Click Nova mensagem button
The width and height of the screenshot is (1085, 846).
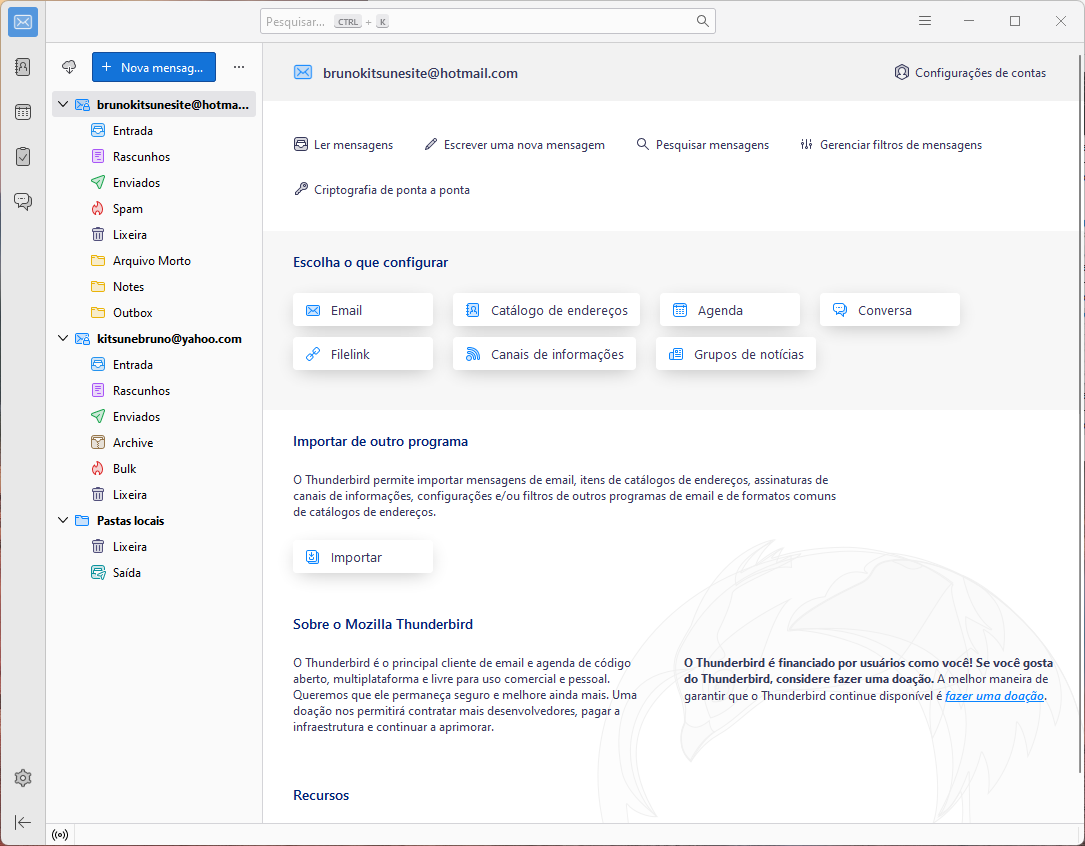(x=154, y=67)
